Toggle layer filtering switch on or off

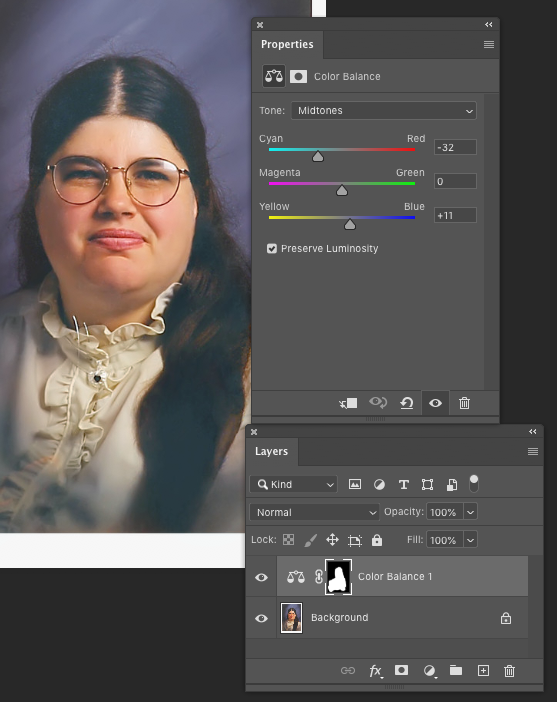pyautogui.click(x=474, y=484)
